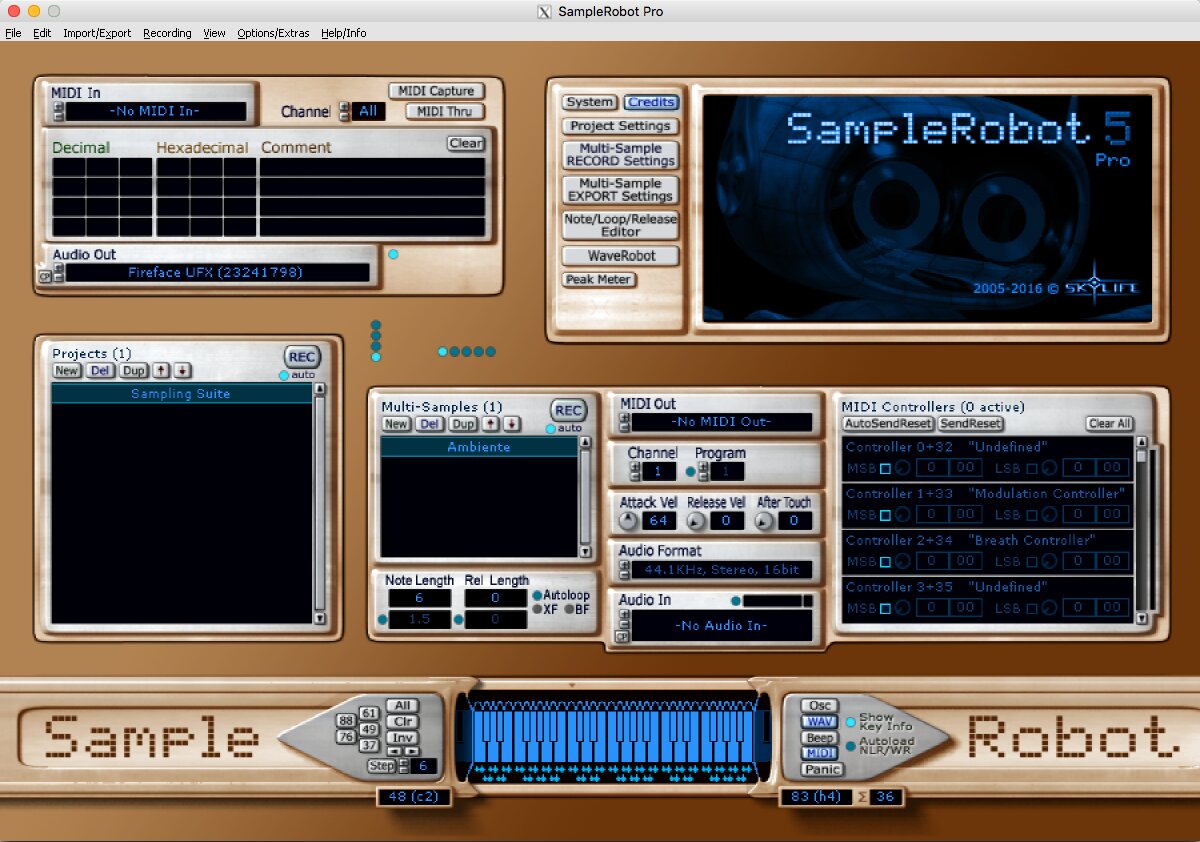Select 61-key keyboard size
The width and height of the screenshot is (1200, 842).
pos(369,713)
